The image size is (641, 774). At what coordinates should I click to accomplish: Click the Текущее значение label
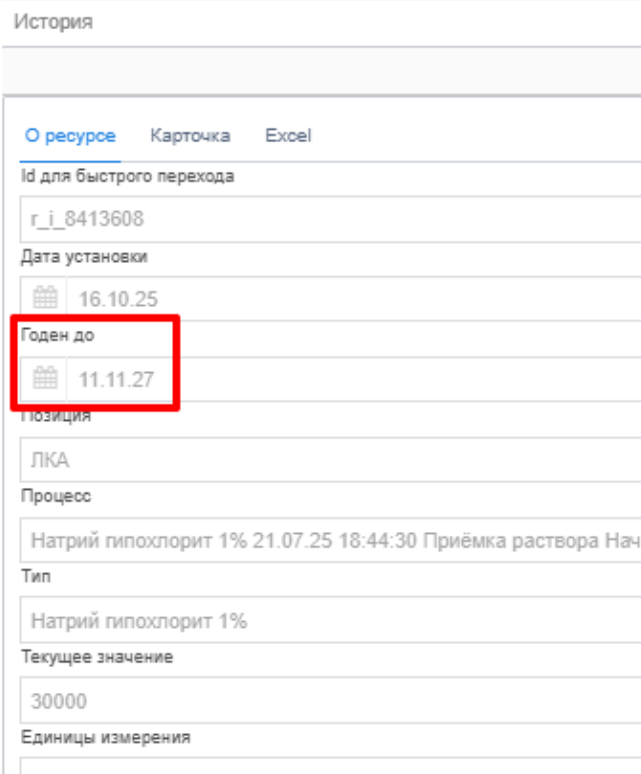(97, 657)
